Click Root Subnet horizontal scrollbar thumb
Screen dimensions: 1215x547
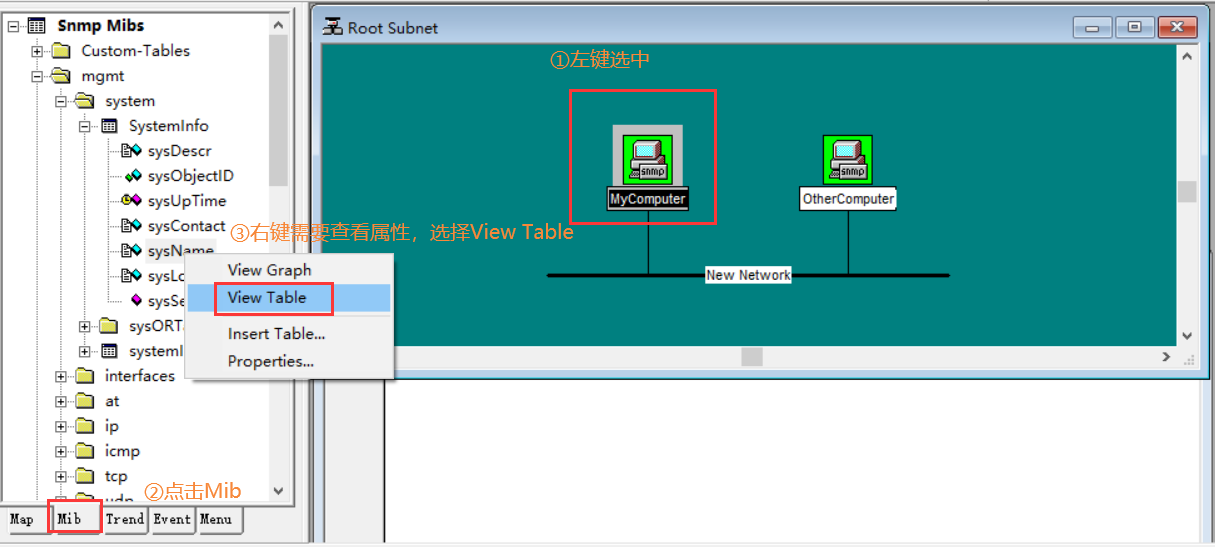pyautogui.click(x=752, y=357)
